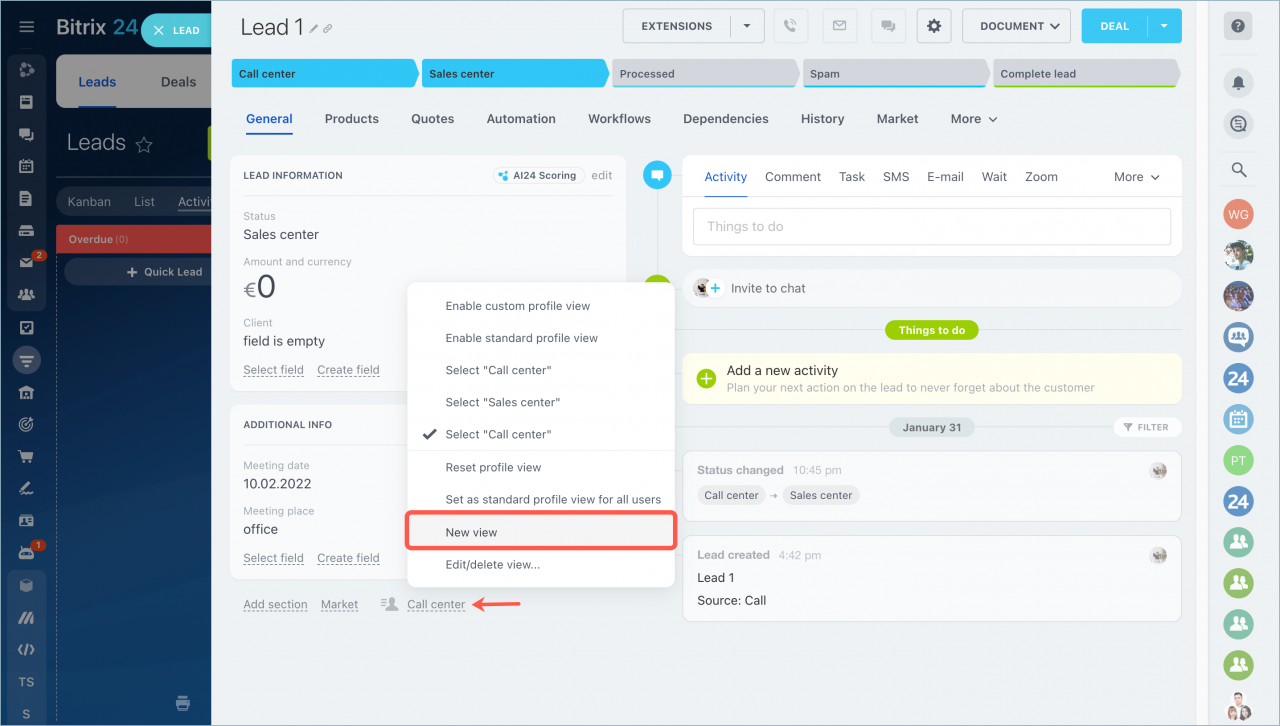Open the Deals tab in background page
Screen dimensions: 1280x726
(179, 82)
